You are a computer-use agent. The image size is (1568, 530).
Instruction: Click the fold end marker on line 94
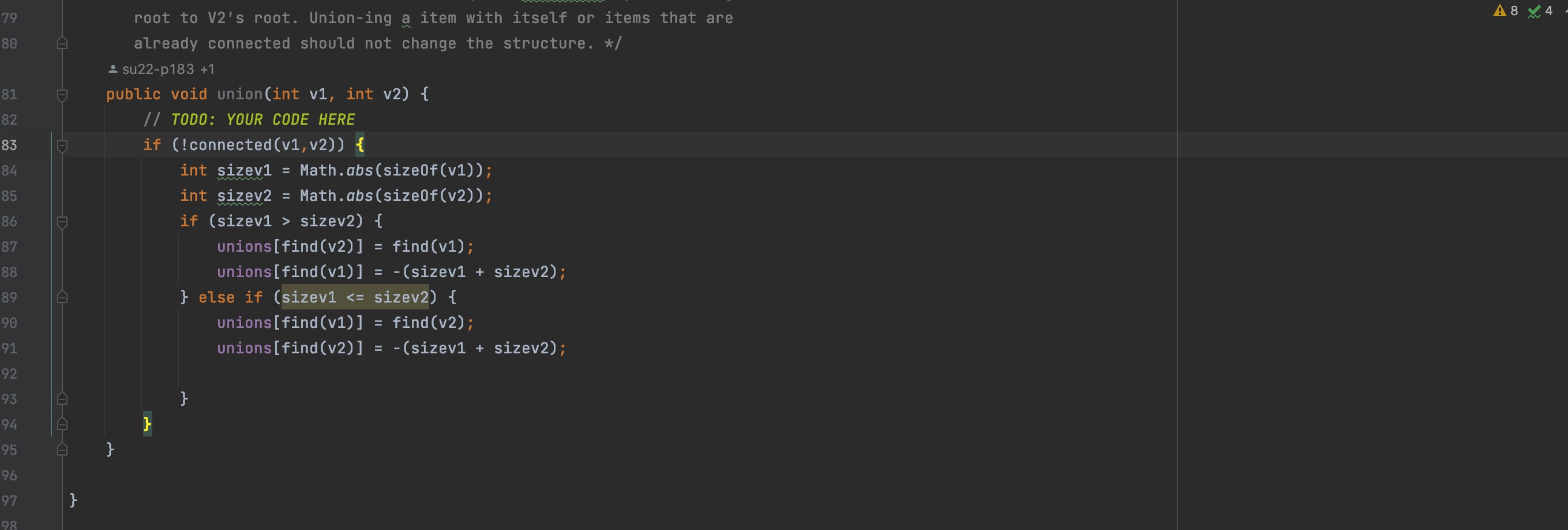coord(62,424)
